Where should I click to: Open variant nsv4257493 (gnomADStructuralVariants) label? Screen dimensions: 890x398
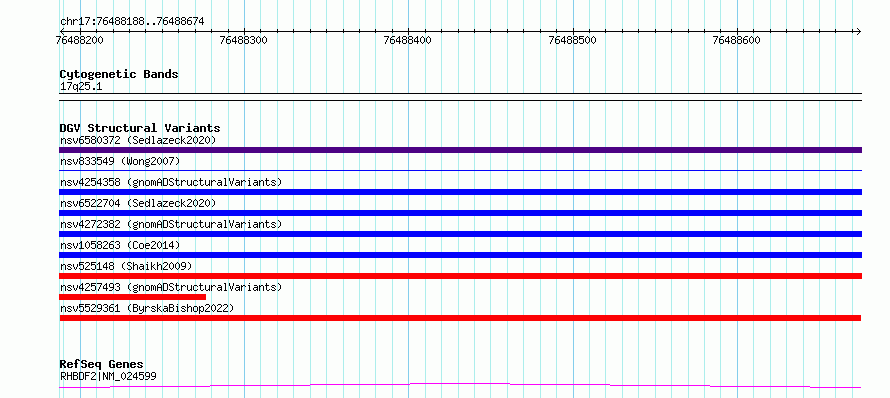coord(171,287)
